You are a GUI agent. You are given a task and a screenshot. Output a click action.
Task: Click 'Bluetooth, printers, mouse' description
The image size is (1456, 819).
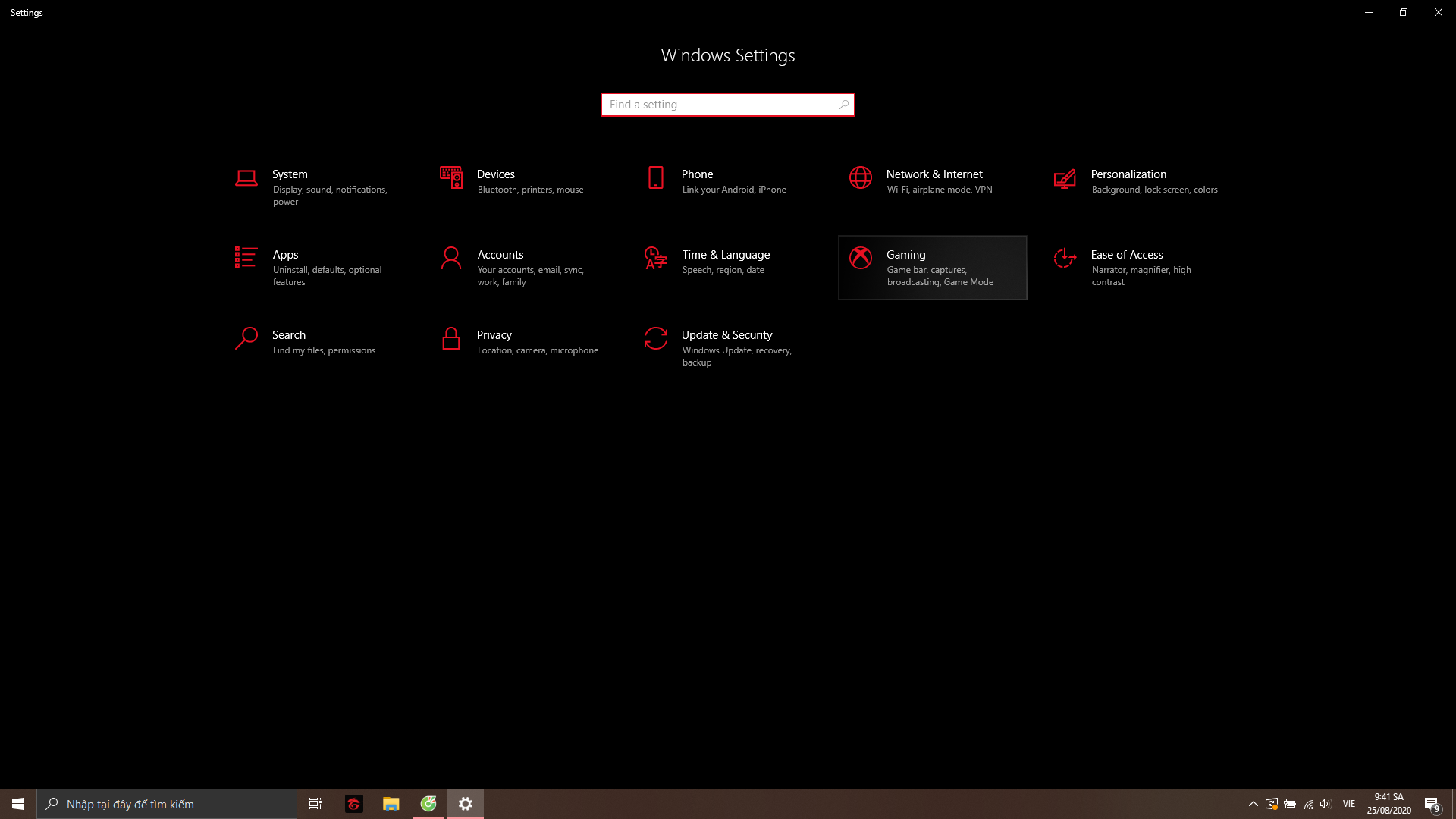[531, 190]
